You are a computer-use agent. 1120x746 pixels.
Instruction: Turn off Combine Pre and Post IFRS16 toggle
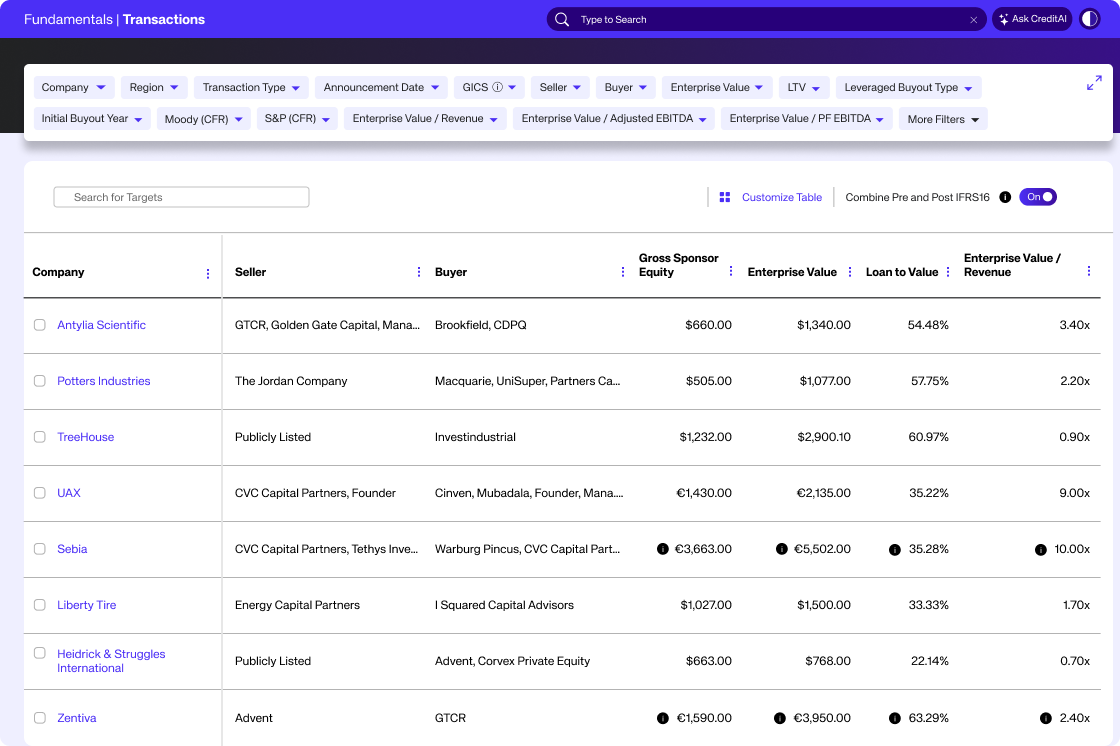point(1038,197)
